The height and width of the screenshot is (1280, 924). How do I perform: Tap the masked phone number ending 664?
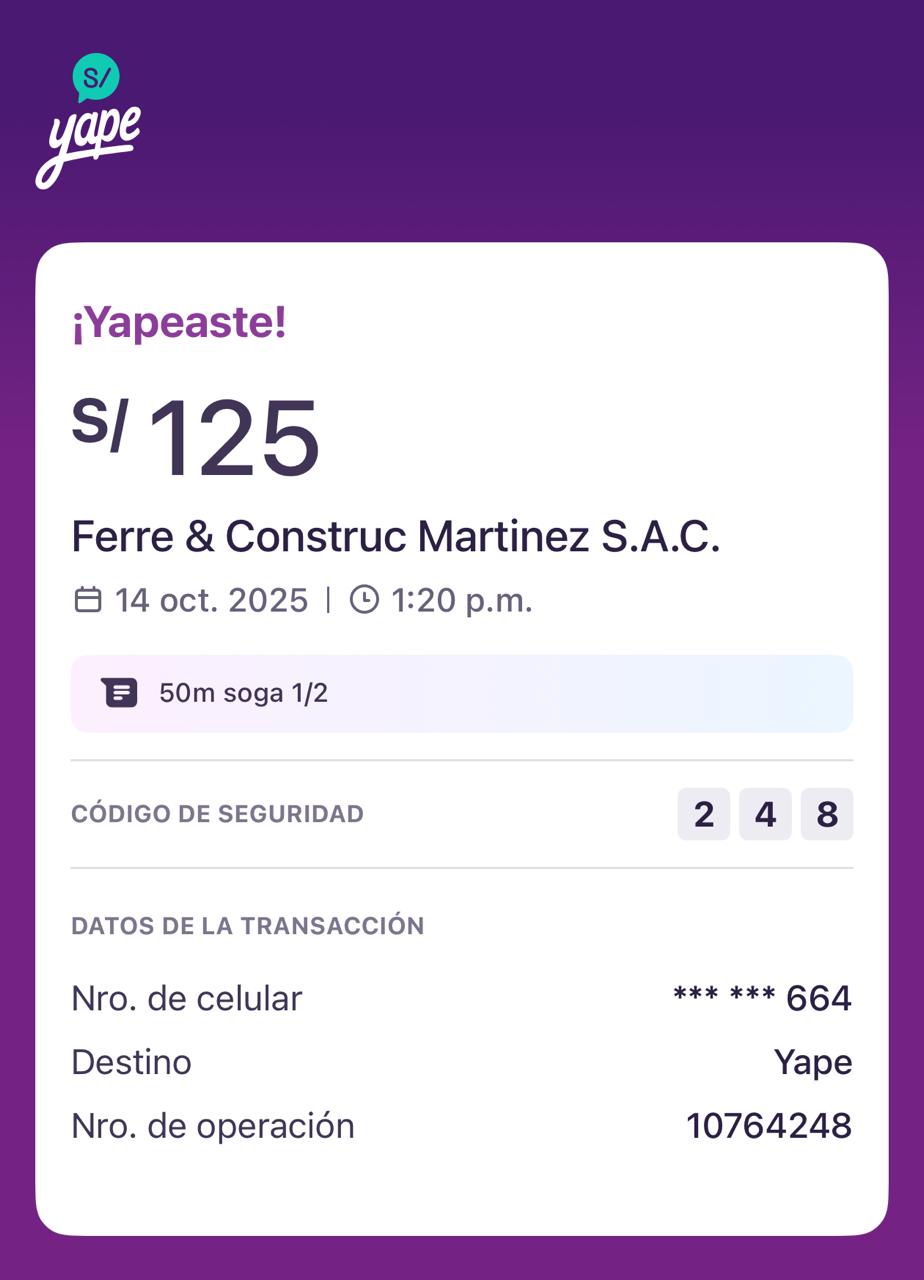(x=762, y=998)
